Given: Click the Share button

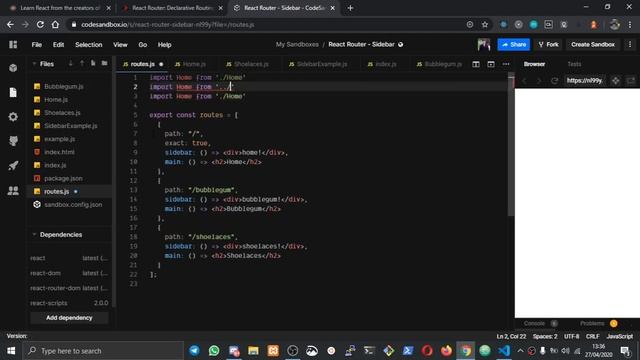Looking at the screenshot, I should 513,44.
